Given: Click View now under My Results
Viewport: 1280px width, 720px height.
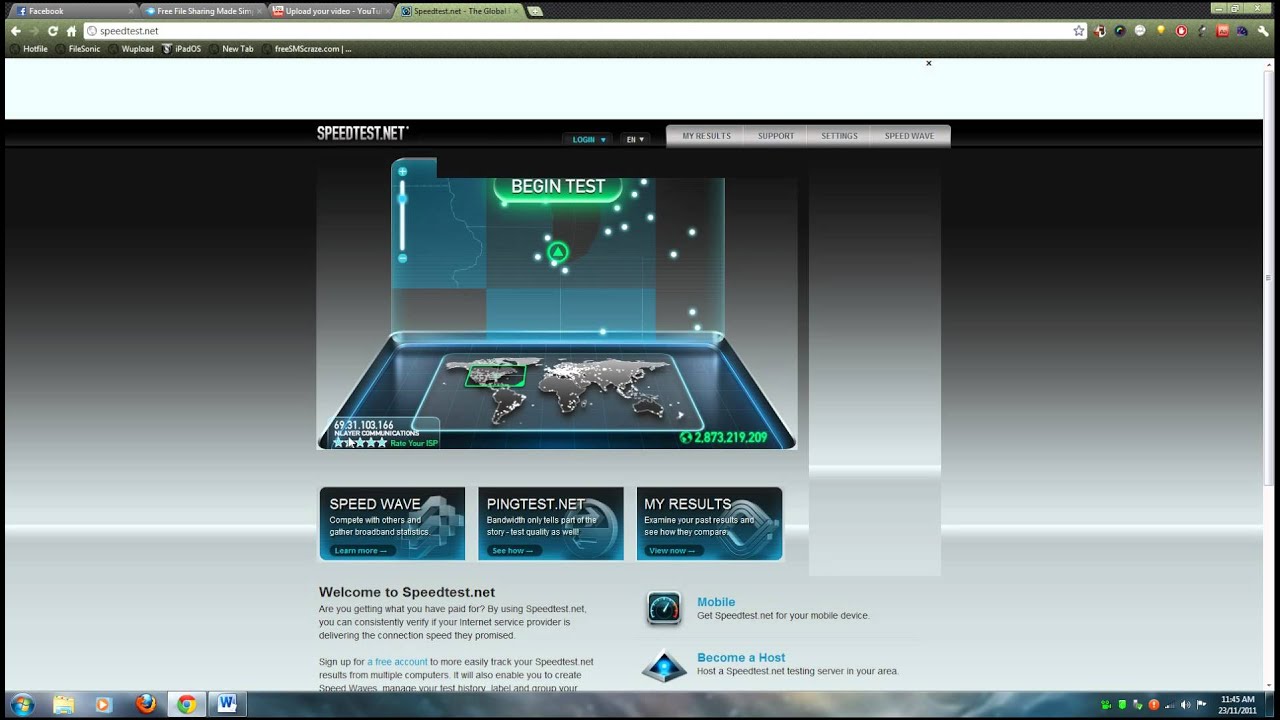Looking at the screenshot, I should (x=671, y=551).
